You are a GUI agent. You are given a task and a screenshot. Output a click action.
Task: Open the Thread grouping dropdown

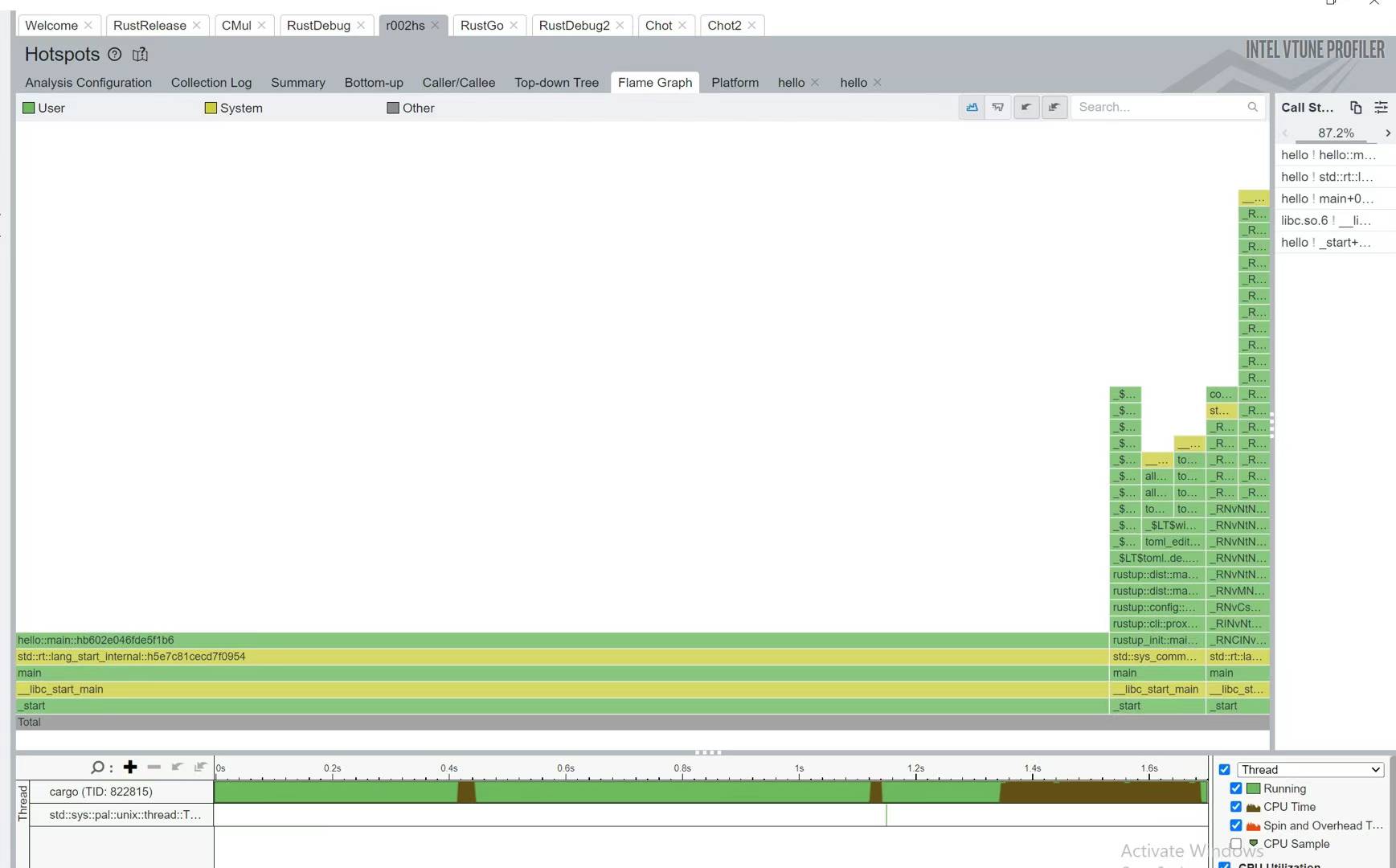tap(1311, 770)
